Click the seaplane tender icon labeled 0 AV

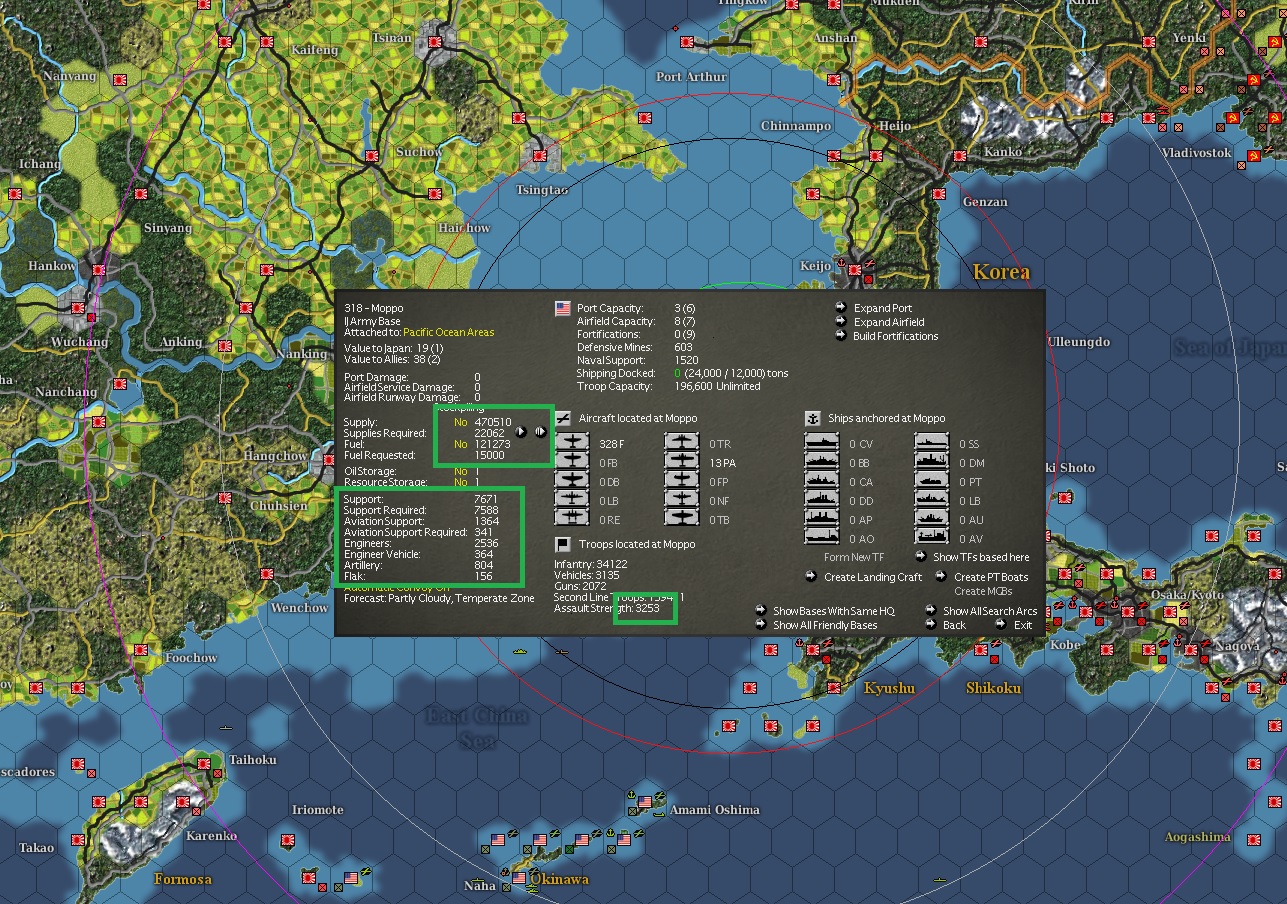(x=932, y=538)
